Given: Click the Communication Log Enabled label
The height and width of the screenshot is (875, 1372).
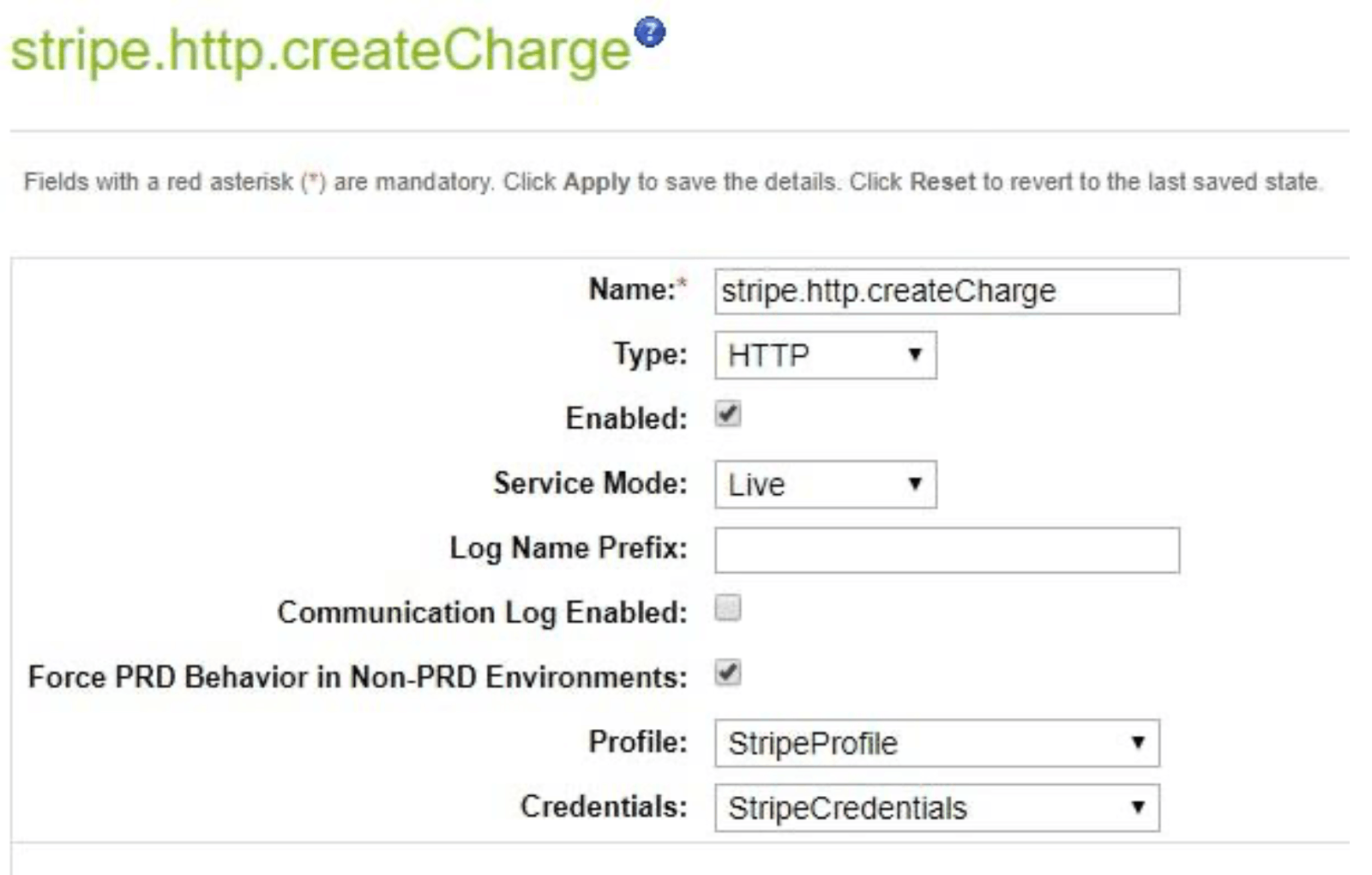Looking at the screenshot, I should 482,612.
